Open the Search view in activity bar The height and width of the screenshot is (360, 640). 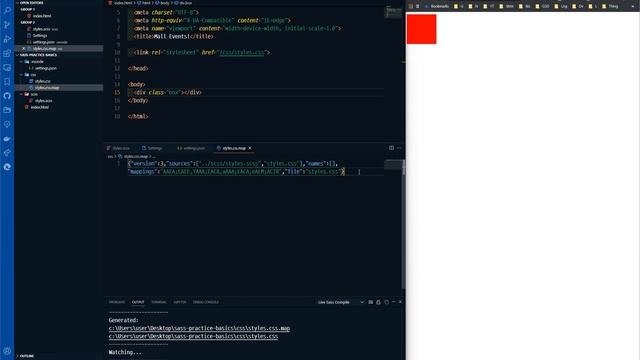7,10
